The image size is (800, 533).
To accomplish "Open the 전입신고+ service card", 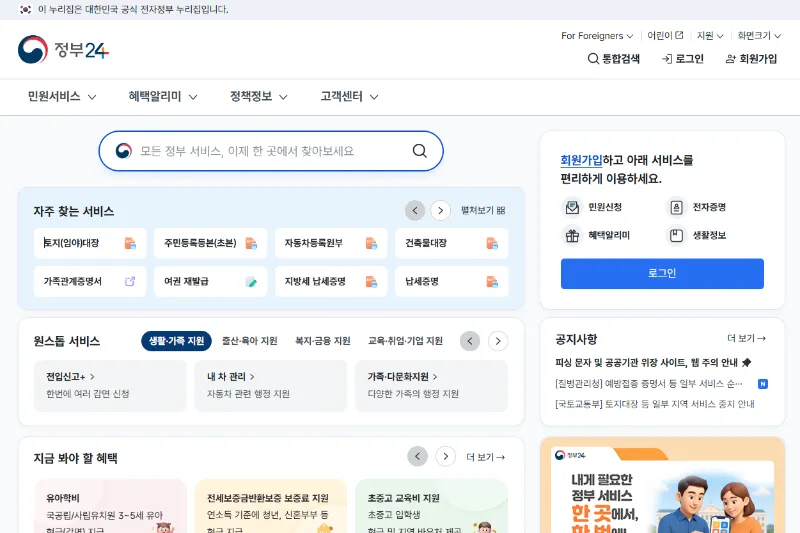I will pos(110,386).
